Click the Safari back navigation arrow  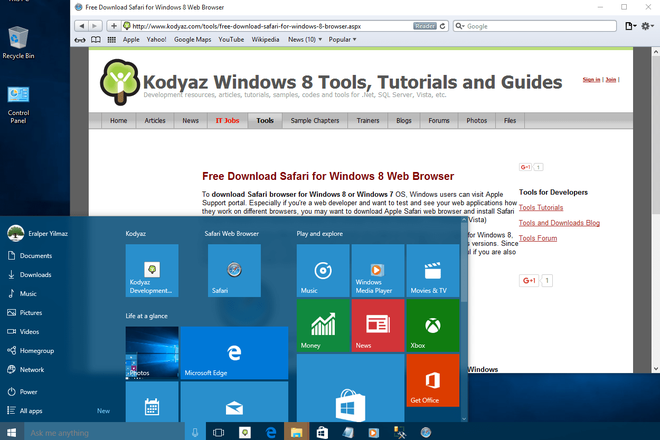pyautogui.click(x=82, y=26)
